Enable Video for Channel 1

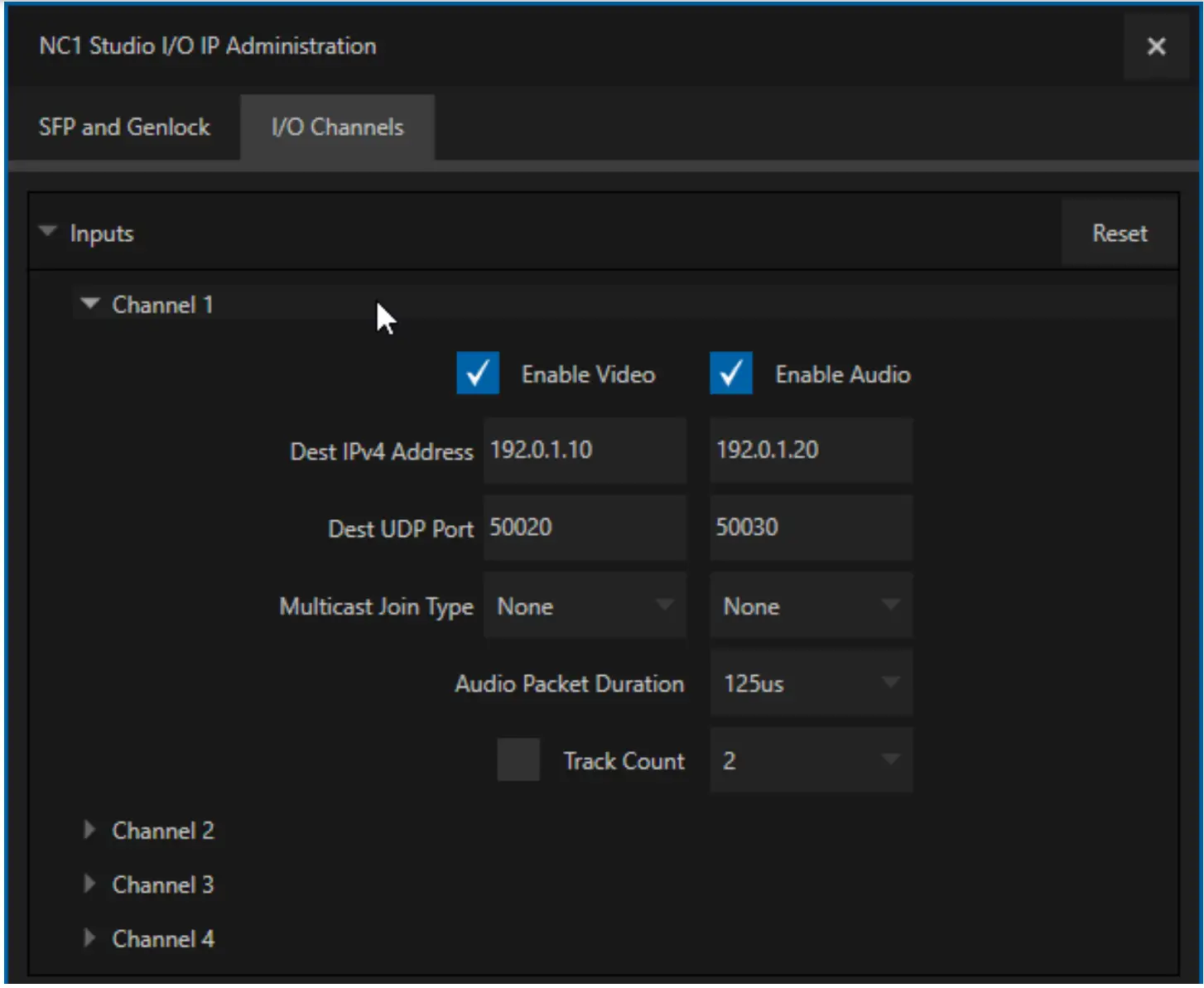tap(478, 374)
